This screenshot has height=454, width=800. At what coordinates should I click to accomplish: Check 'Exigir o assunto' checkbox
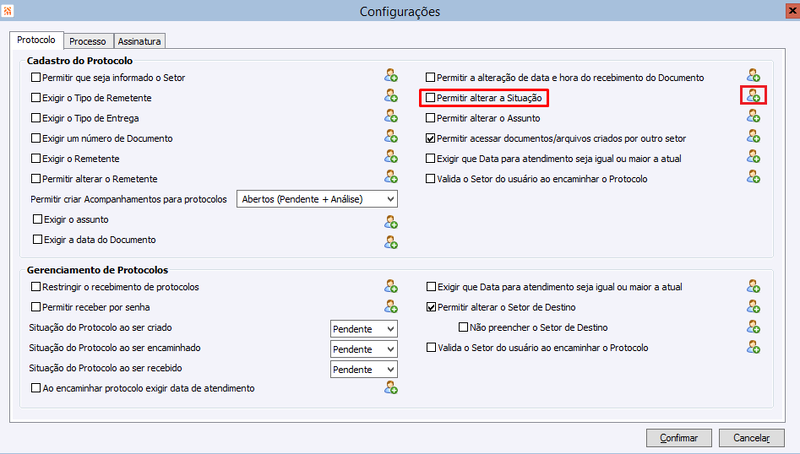tap(37, 219)
